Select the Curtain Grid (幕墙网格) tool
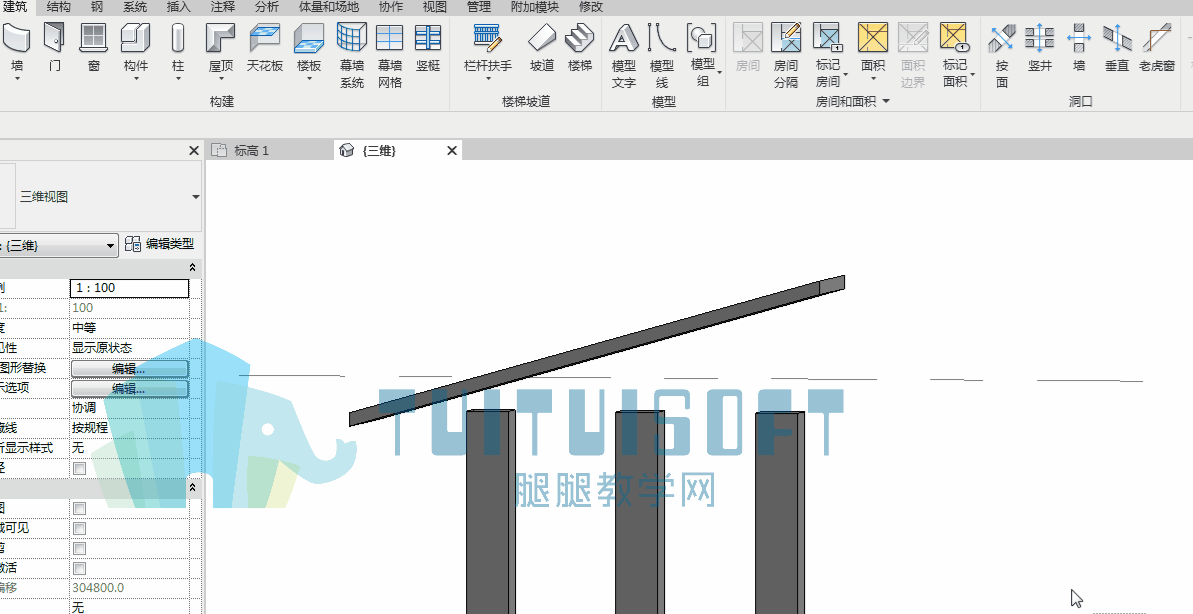1193x614 pixels. tap(390, 55)
